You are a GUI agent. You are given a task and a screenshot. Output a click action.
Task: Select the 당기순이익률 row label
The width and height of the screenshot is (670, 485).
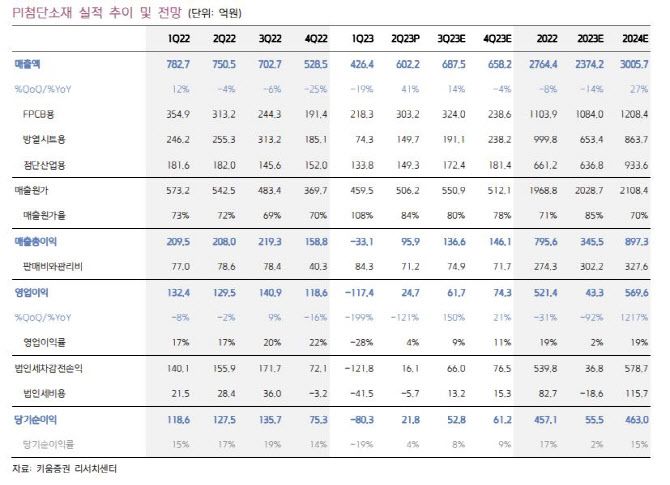click(47, 441)
